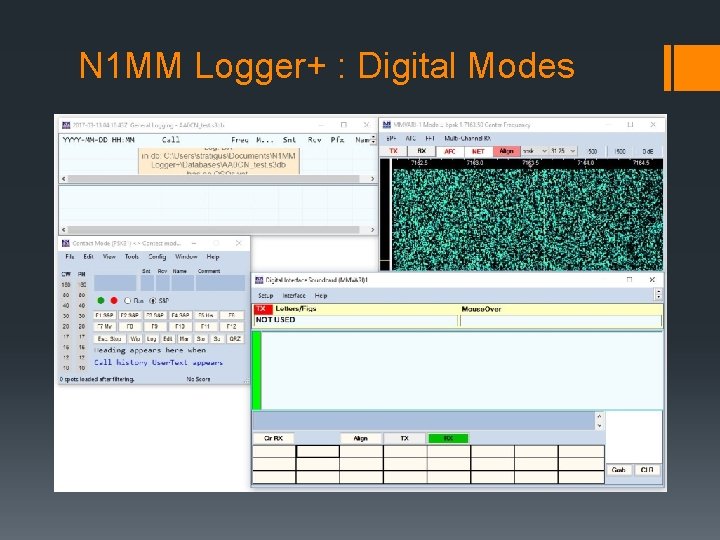The image size is (720, 540).
Task: Click the F1 S&P function key button
Action: tap(104, 315)
